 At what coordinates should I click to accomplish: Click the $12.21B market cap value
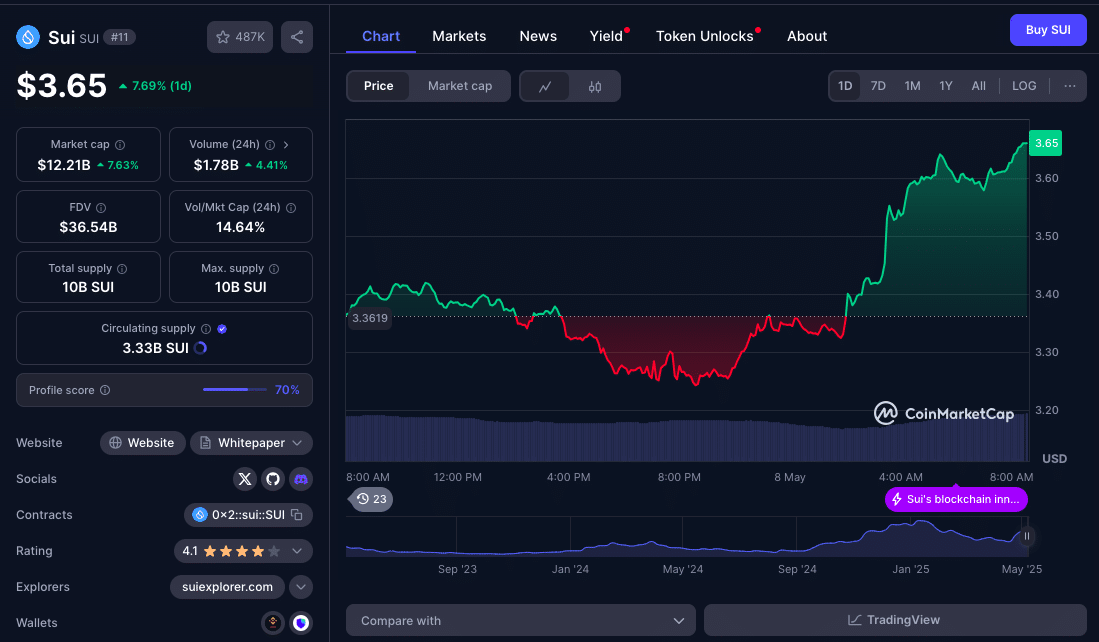tap(64, 165)
